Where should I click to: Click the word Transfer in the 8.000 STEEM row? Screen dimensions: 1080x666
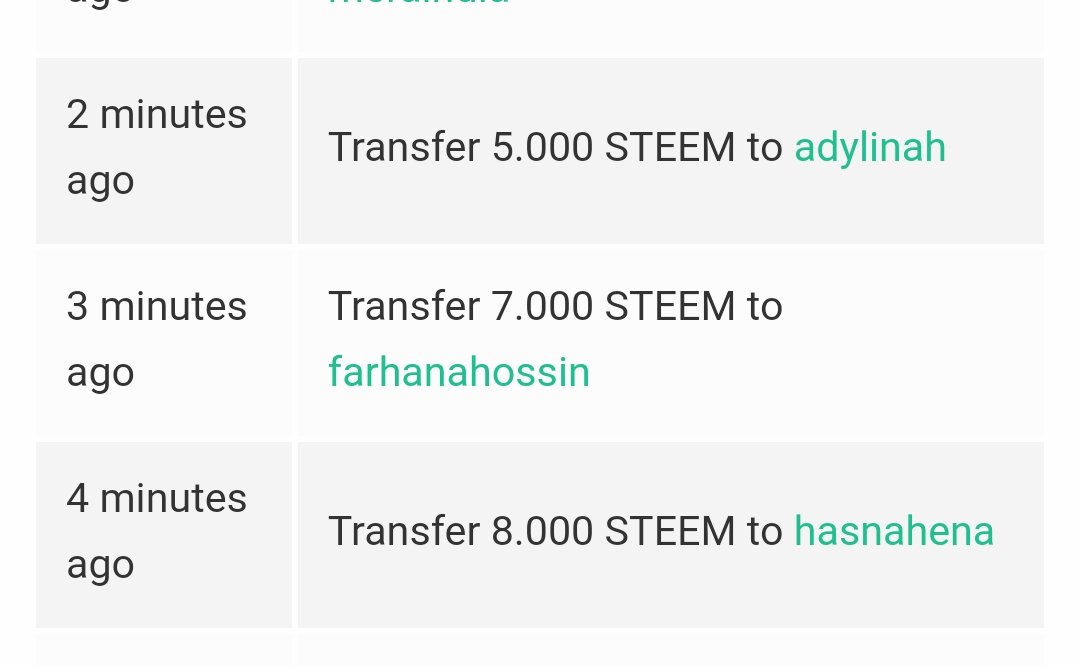pyautogui.click(x=404, y=531)
